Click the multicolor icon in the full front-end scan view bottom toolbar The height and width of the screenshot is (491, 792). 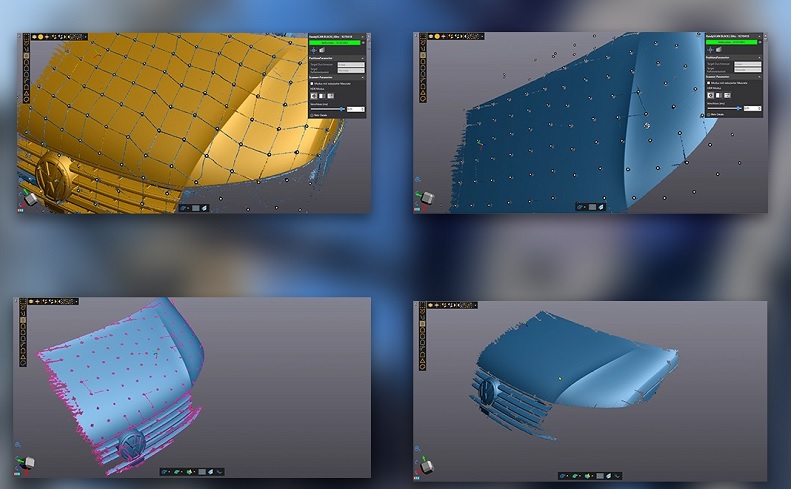pos(587,476)
